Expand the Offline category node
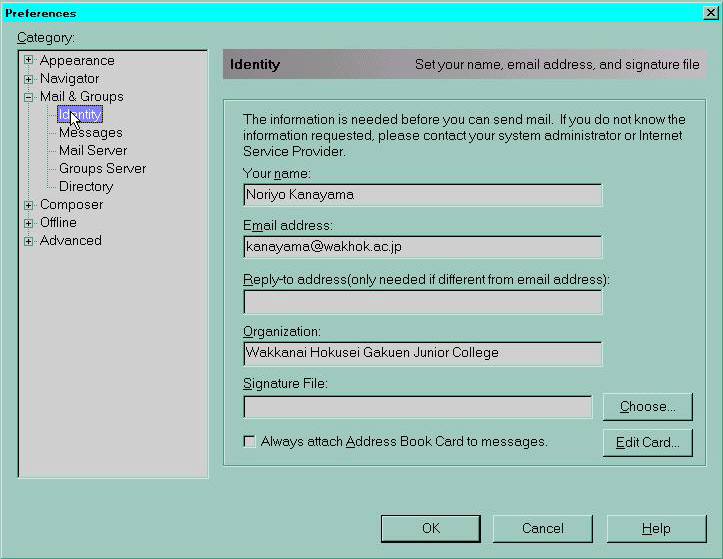The image size is (723, 559). (x=29, y=223)
